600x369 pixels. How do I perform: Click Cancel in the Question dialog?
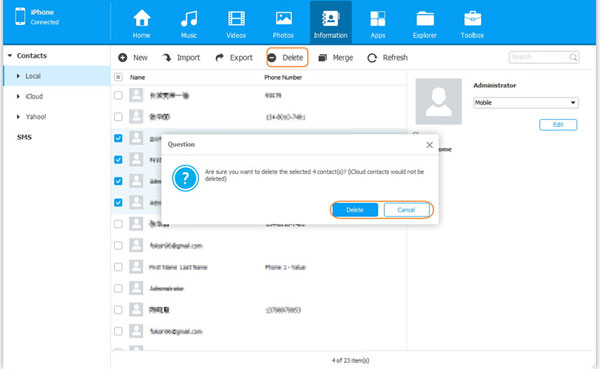[406, 210]
